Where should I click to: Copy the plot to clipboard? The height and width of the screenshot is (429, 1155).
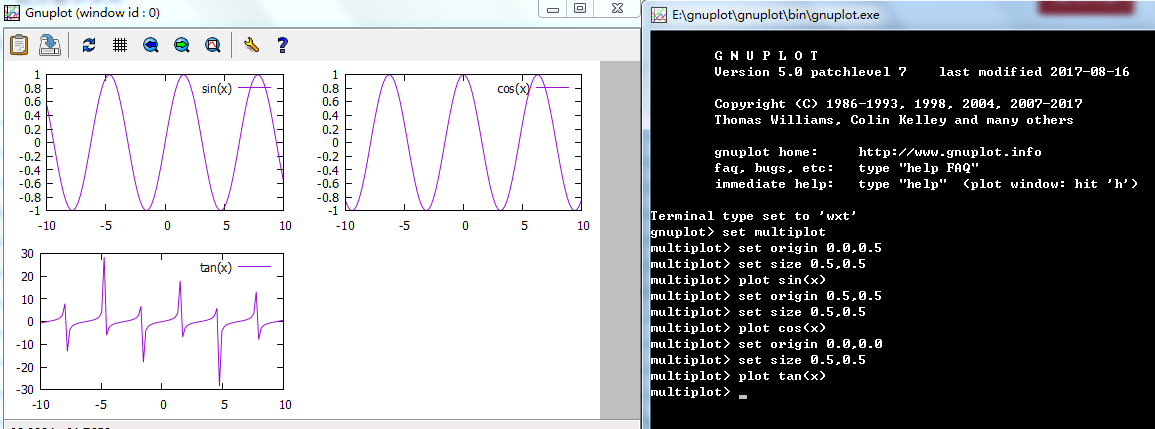coord(19,45)
